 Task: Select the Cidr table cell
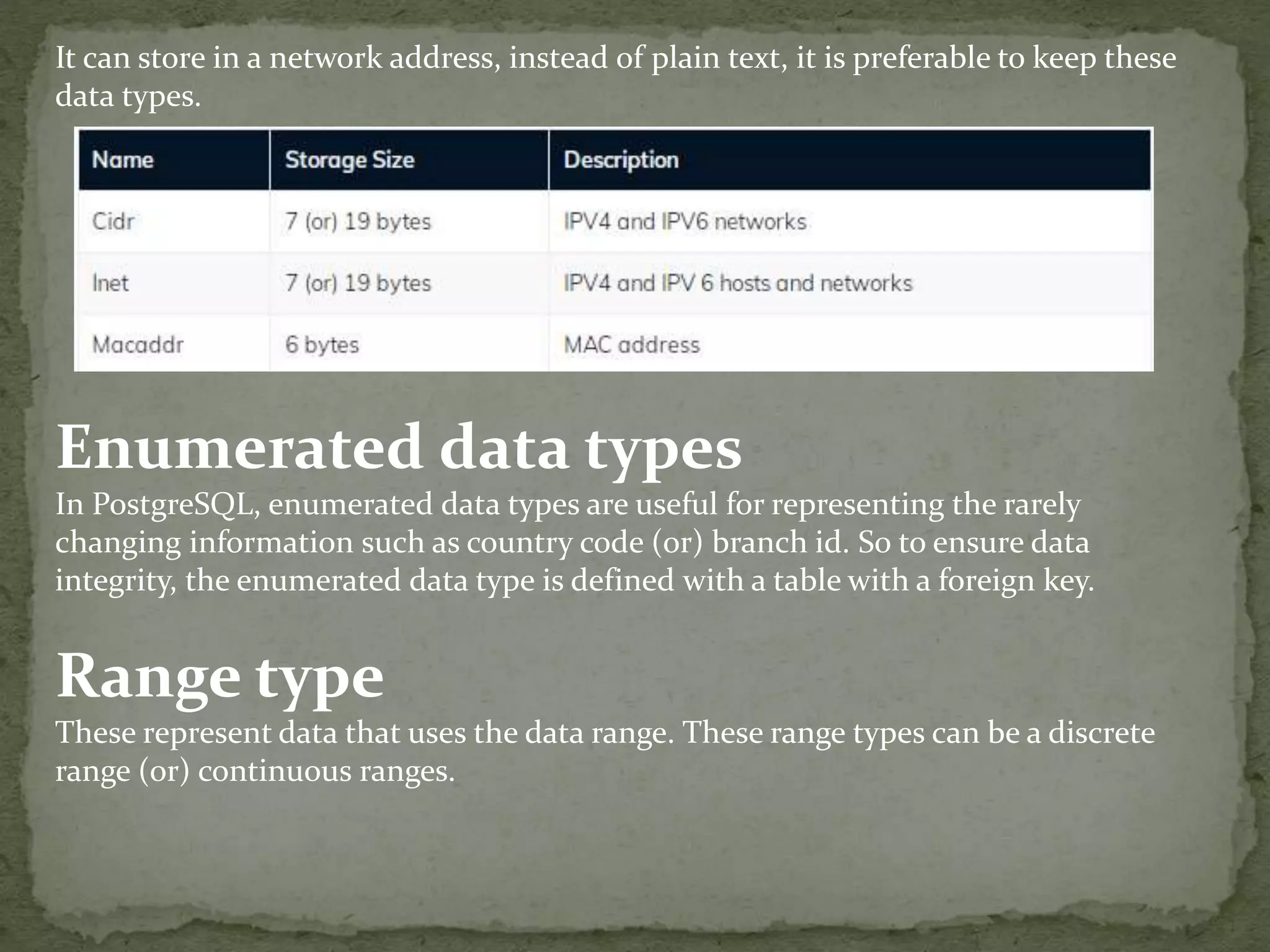(174, 221)
